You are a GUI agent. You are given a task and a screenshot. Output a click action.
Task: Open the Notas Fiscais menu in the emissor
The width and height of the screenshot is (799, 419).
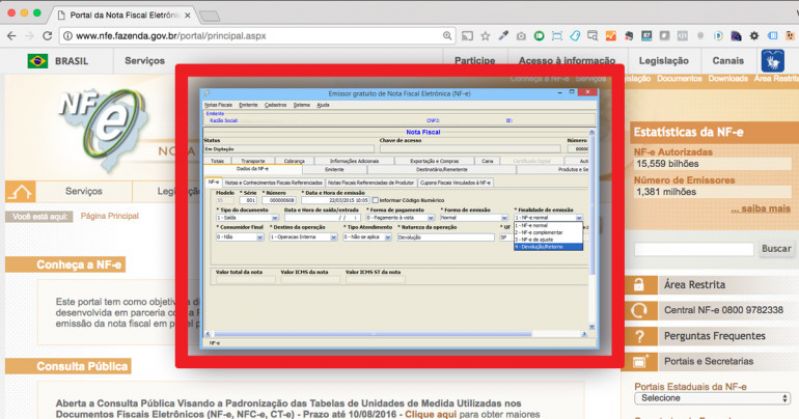tap(218, 105)
